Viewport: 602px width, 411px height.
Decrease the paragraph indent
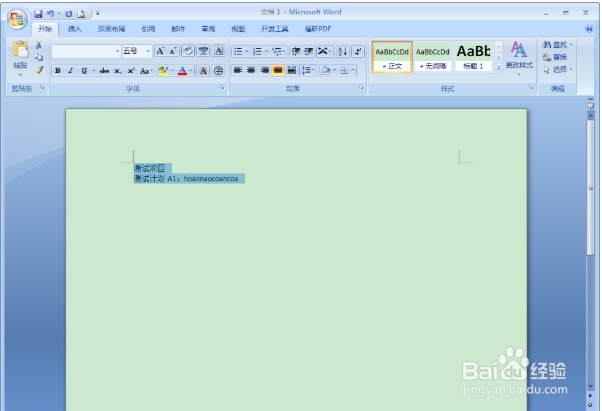click(295, 51)
